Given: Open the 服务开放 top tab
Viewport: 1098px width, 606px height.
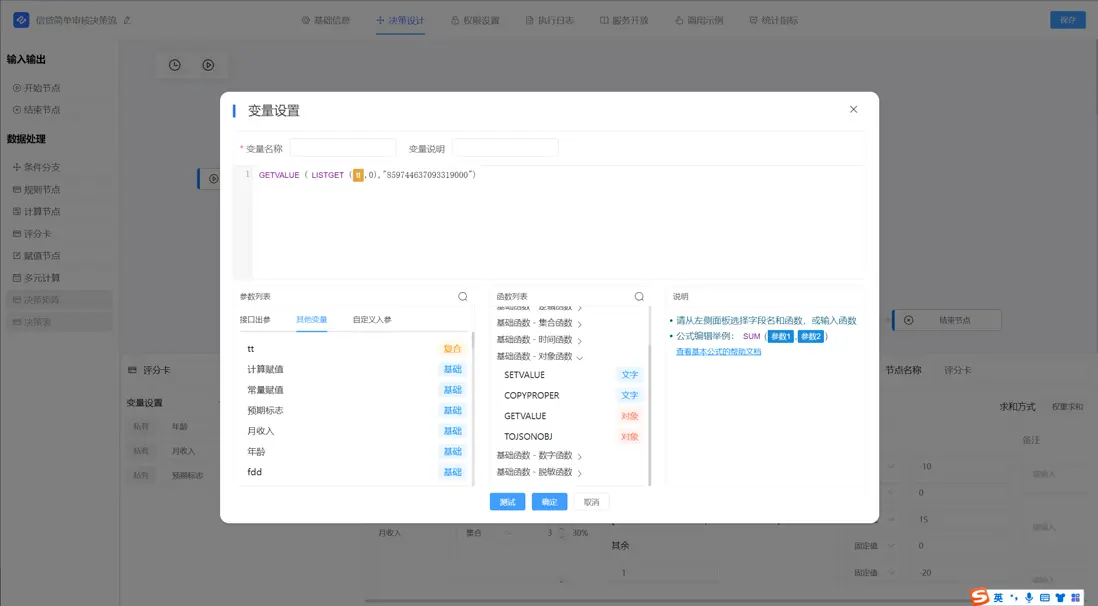Looking at the screenshot, I should click(x=624, y=20).
